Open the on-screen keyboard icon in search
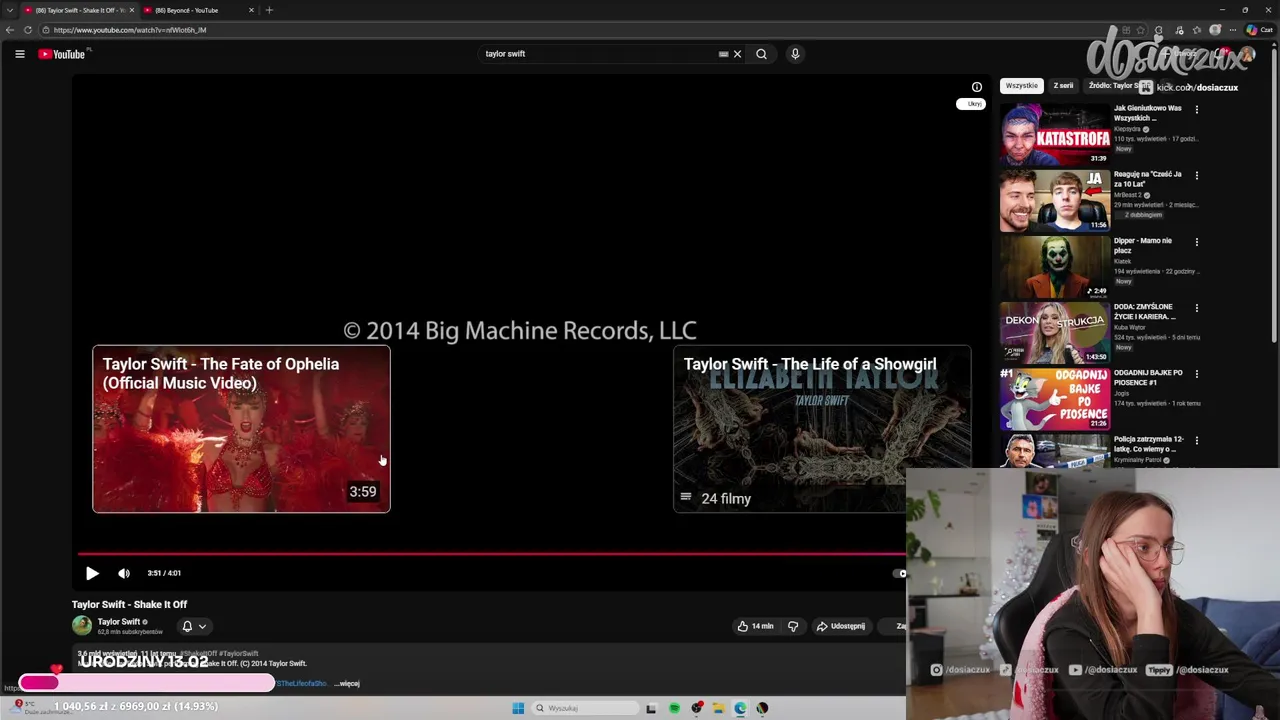Viewport: 1280px width, 720px height. [723, 54]
